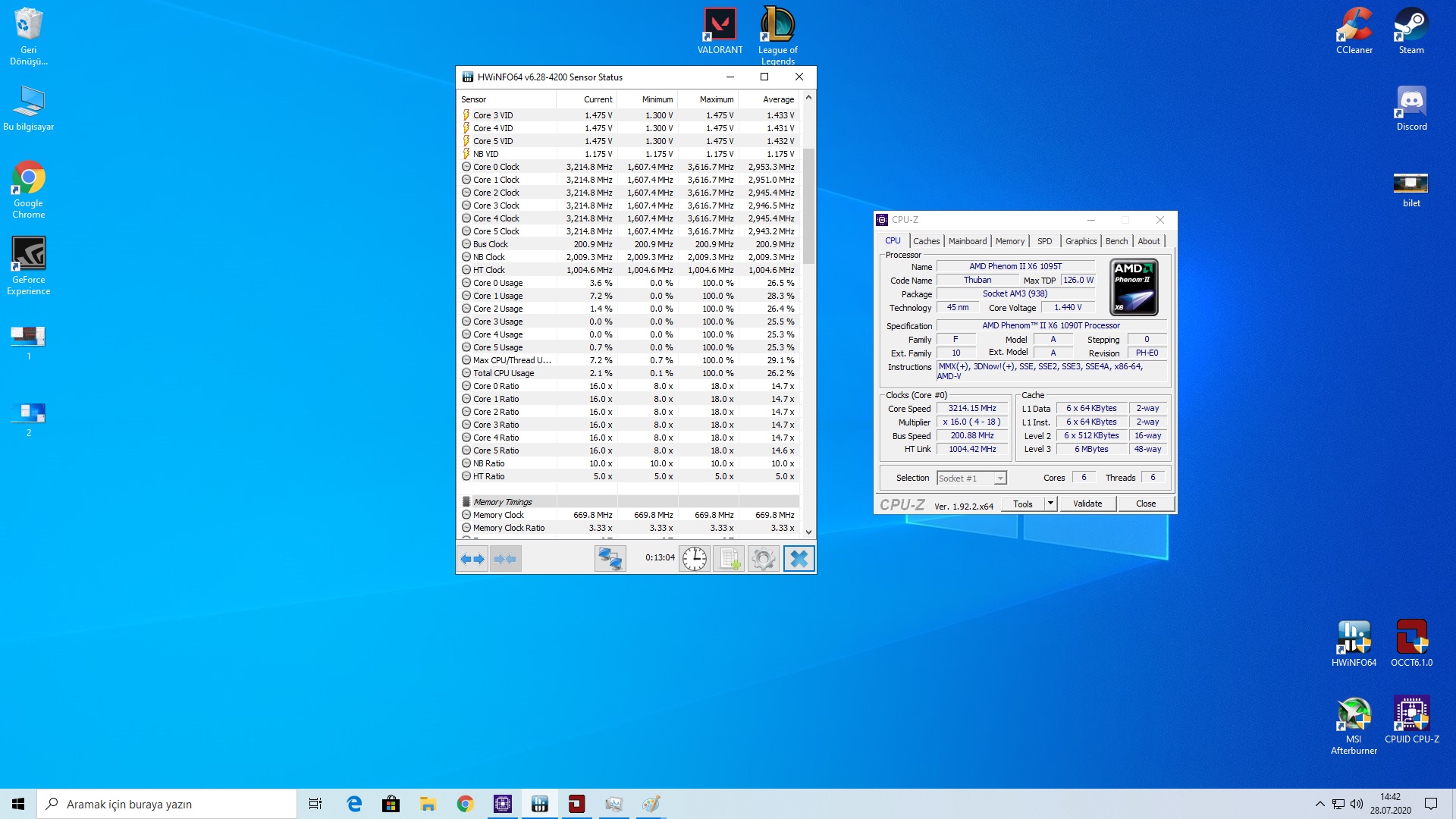Select the HWiNFO64 desktop shortcut
This screenshot has height=819, width=1456.
point(1354,644)
